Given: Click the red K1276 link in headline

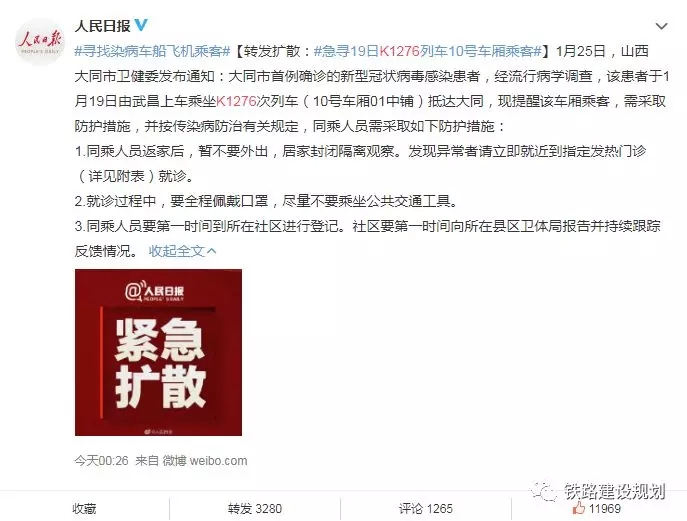Looking at the screenshot, I should coord(400,51).
